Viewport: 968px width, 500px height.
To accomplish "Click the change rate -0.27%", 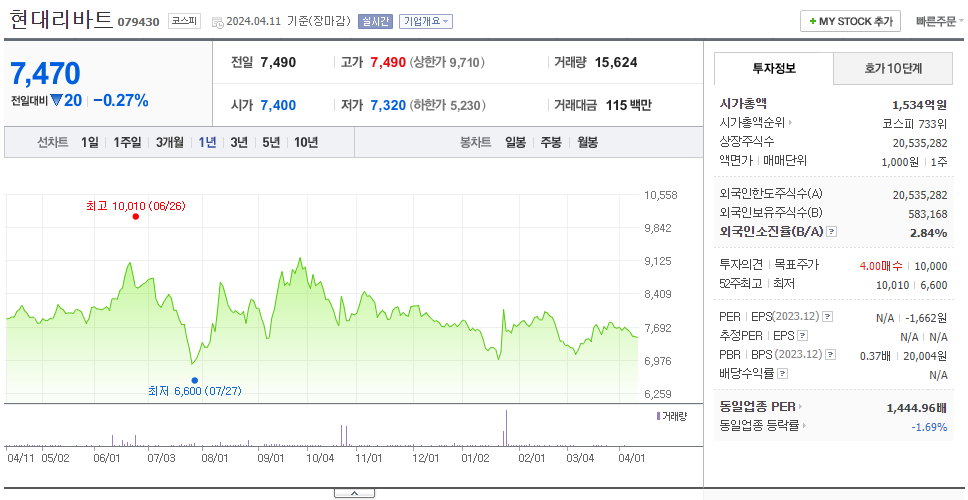I will coord(121,101).
